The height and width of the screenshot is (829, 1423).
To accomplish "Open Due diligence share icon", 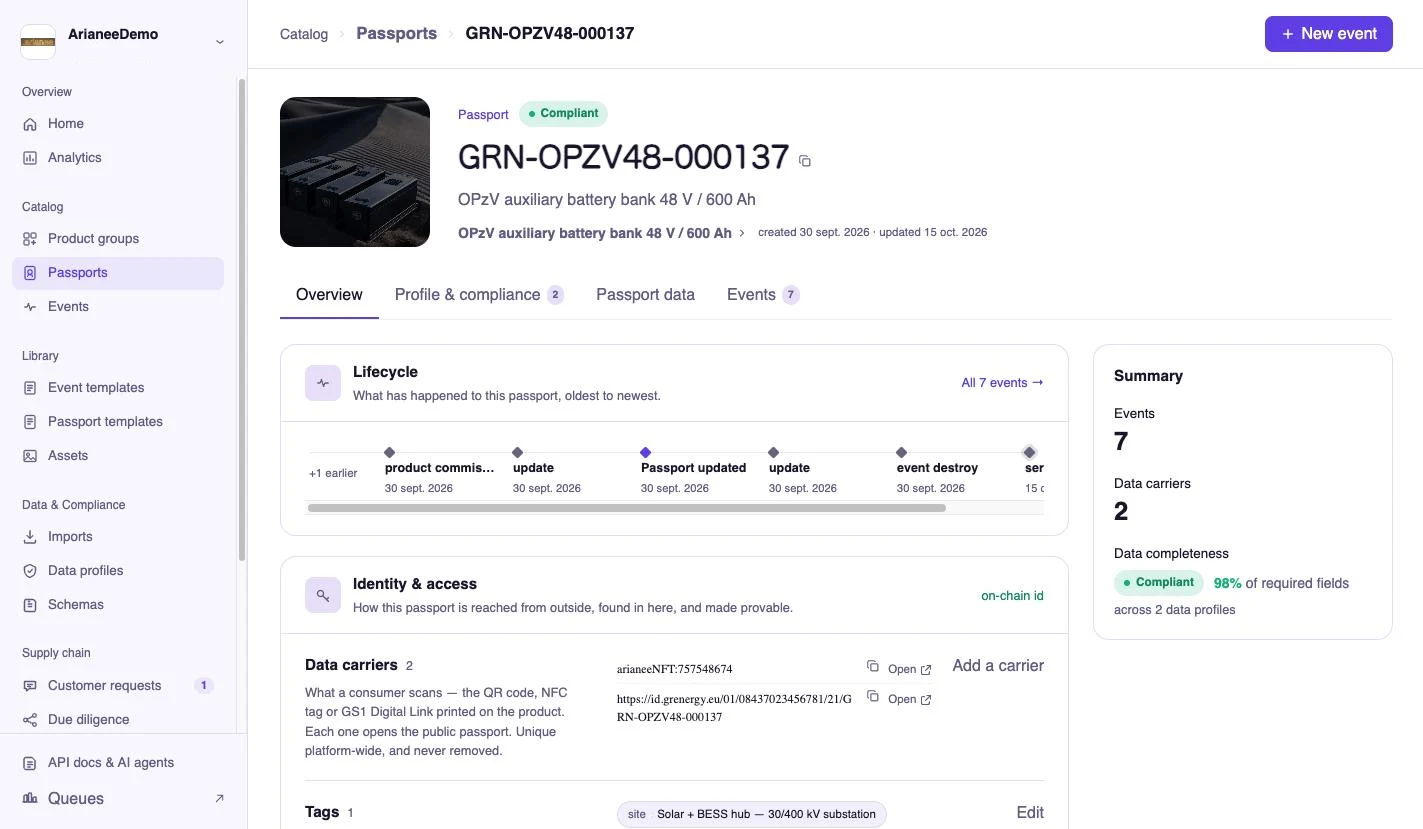I will (30, 720).
